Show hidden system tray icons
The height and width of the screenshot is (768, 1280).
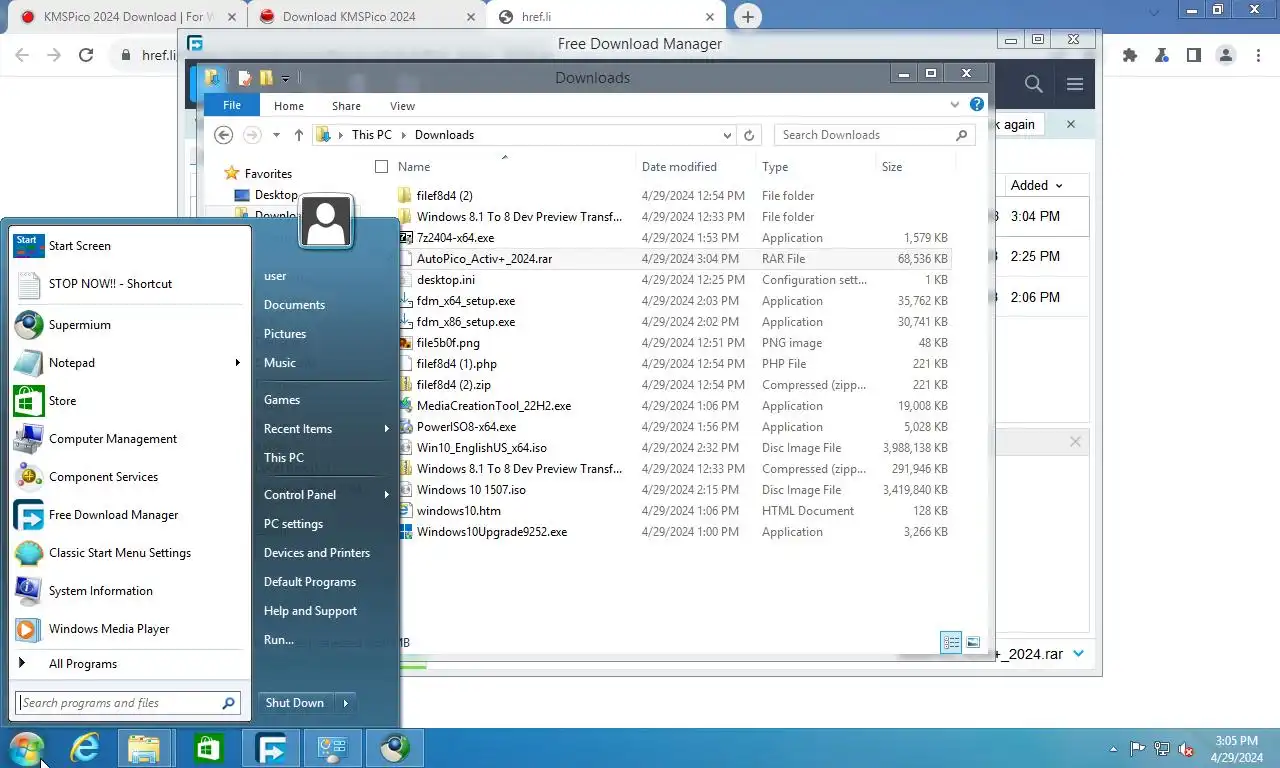tap(1113, 749)
